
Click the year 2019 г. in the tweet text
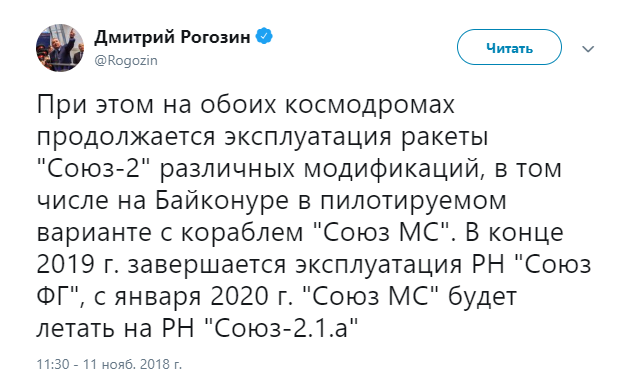[x=77, y=265]
